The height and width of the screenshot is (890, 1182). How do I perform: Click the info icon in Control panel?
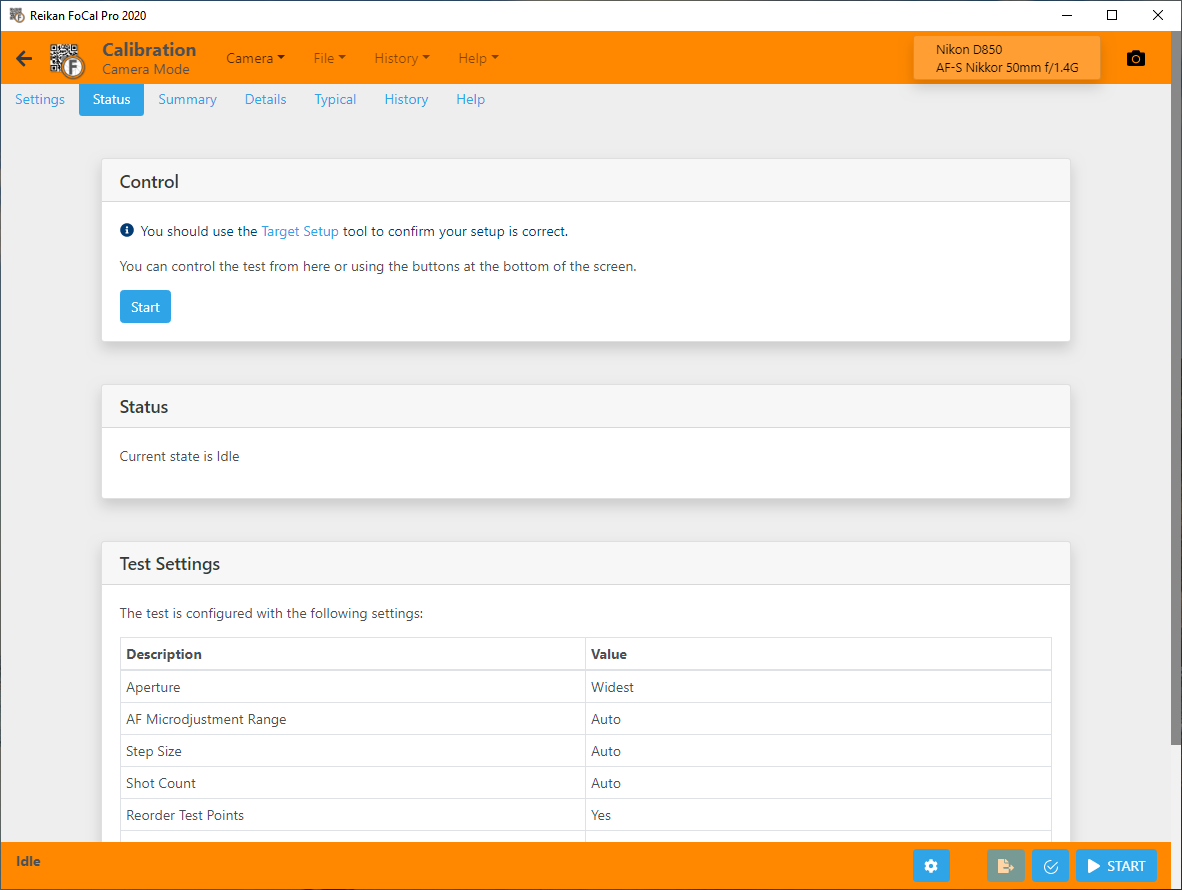pos(127,231)
